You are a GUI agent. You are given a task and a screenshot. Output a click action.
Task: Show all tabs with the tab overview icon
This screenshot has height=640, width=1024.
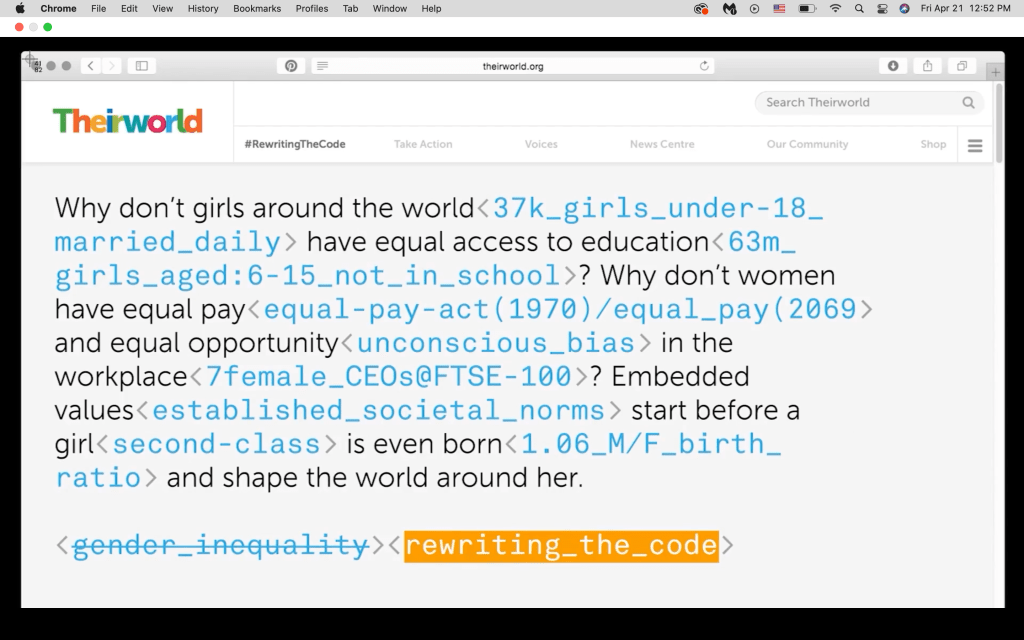click(x=961, y=66)
